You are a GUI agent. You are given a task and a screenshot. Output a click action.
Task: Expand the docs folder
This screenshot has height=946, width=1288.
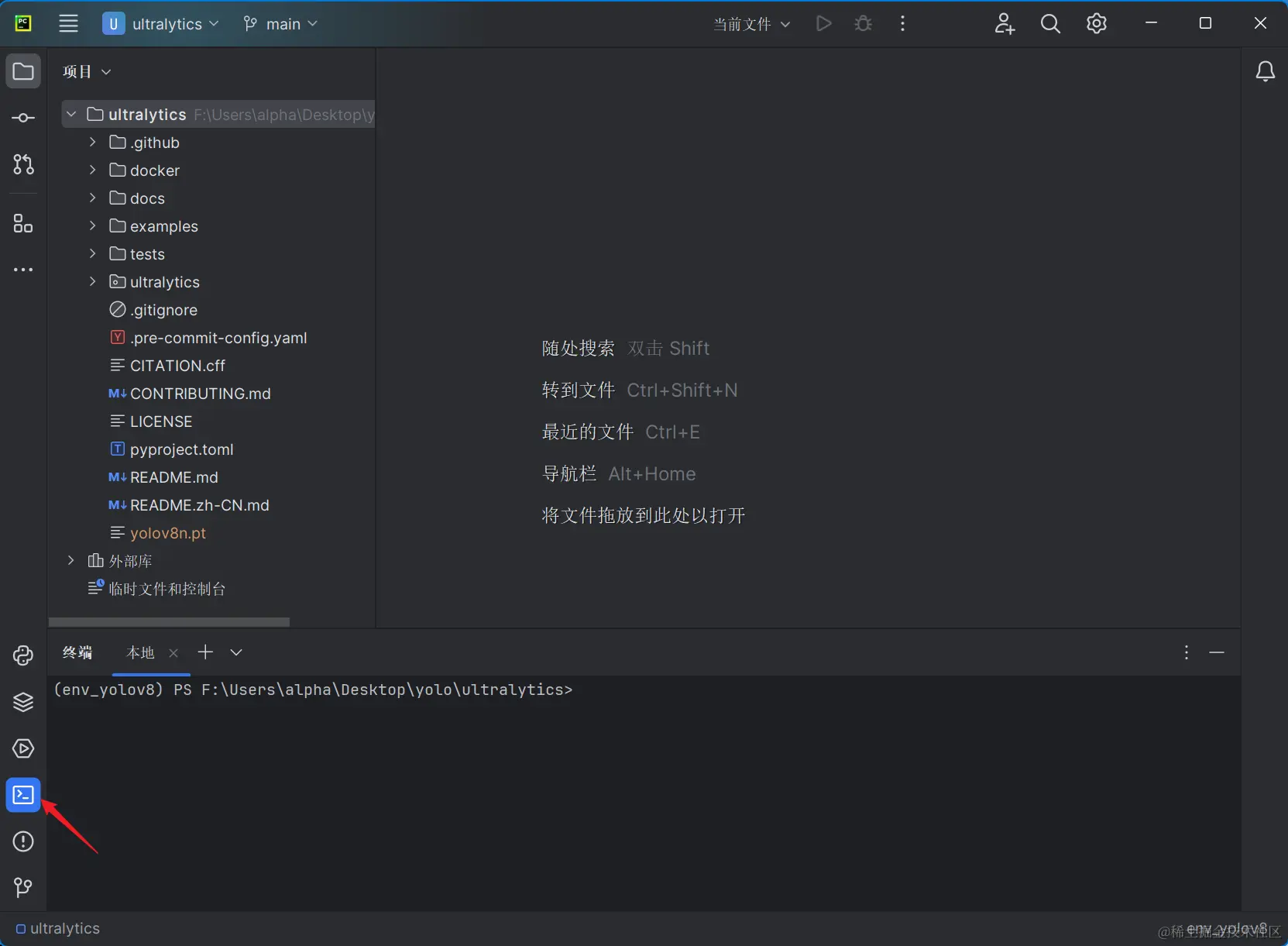pyautogui.click(x=92, y=198)
